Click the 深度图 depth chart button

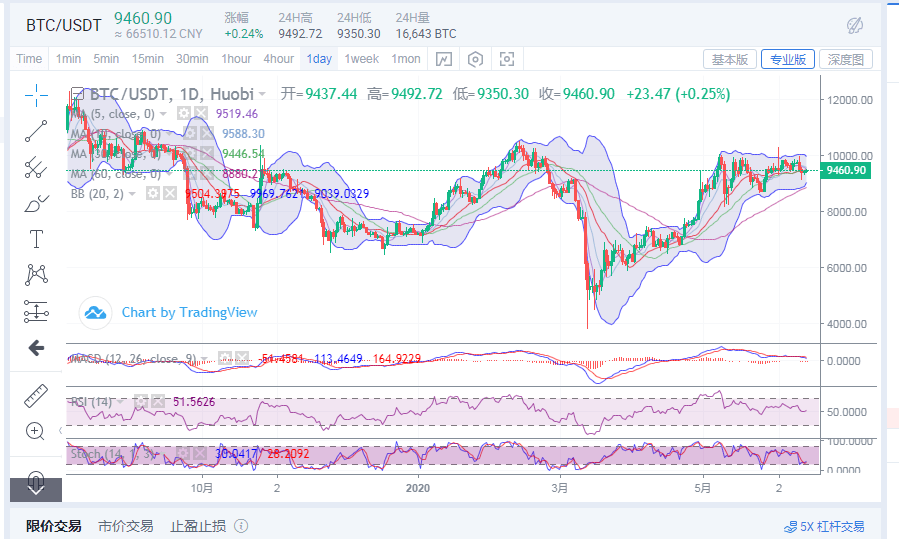[846, 59]
